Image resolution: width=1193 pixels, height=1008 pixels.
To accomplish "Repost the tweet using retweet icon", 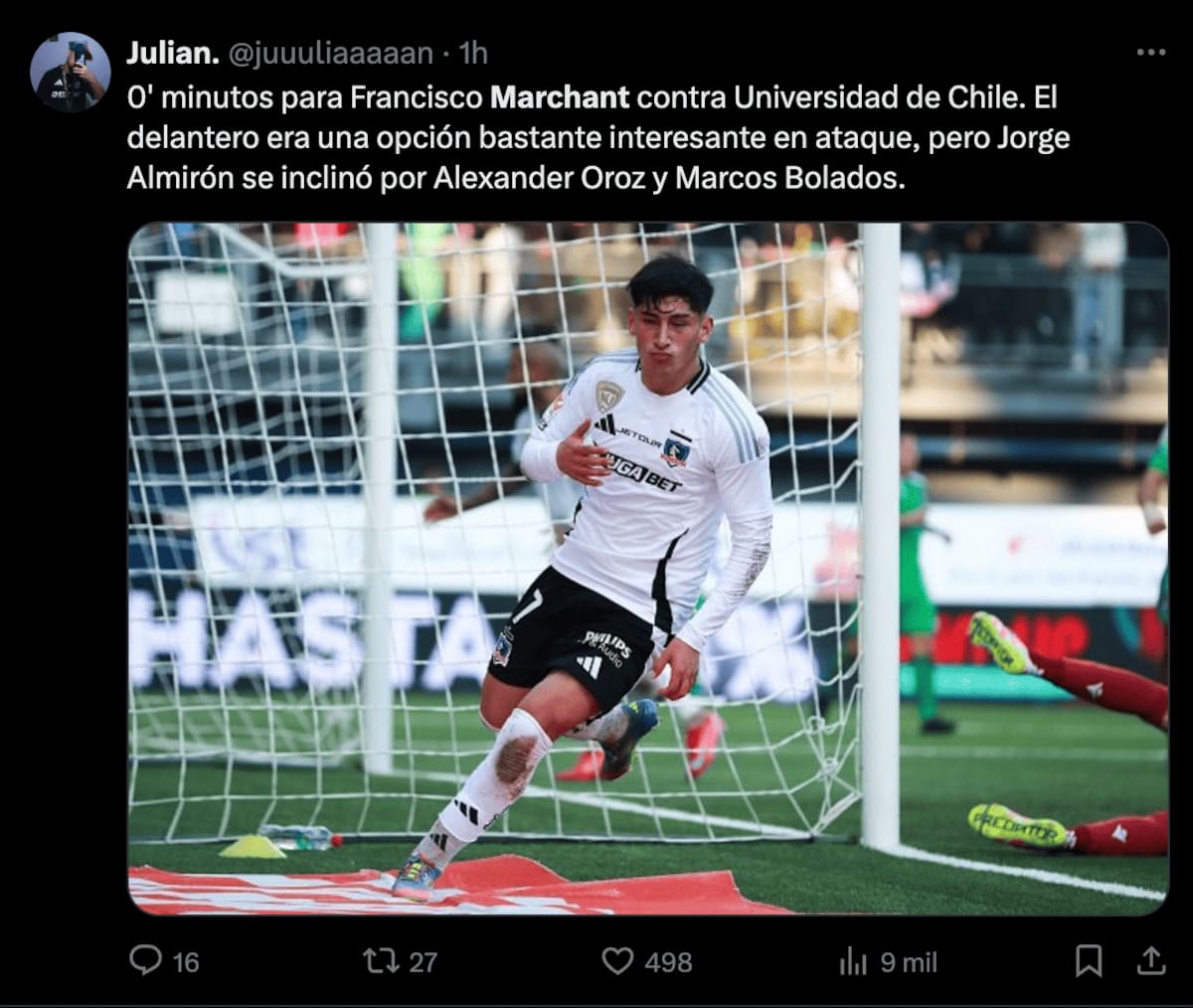I will click(x=381, y=960).
